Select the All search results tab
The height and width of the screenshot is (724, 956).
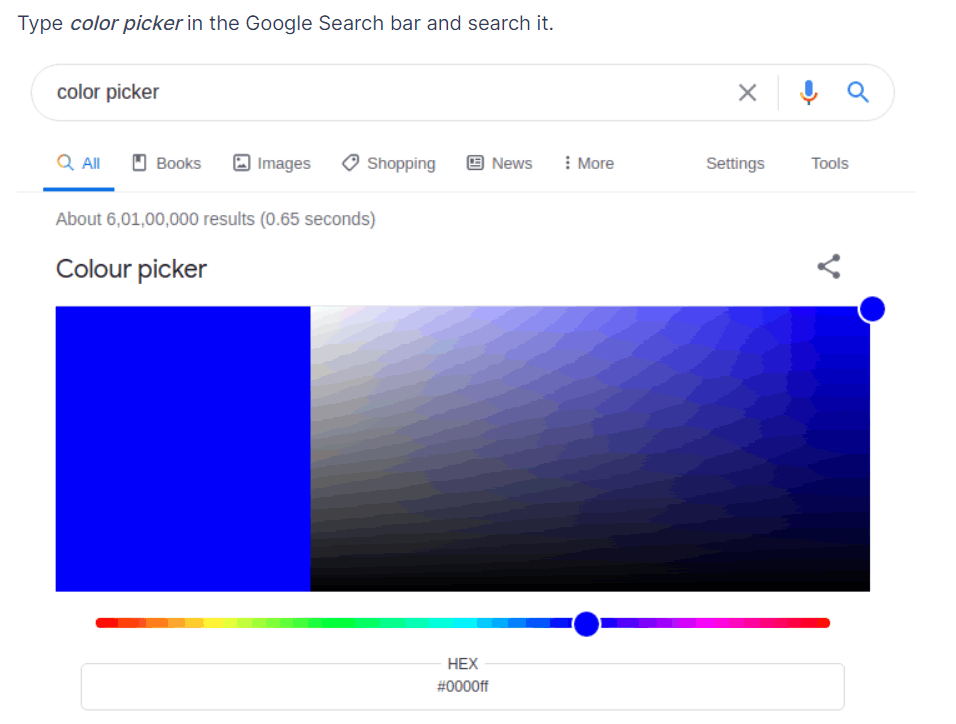(78, 162)
